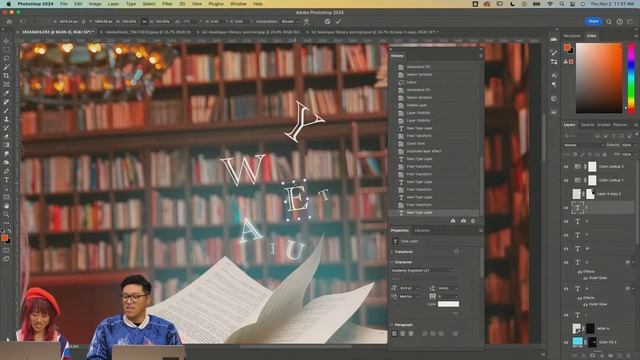Left-align text in Paragraph section
640x360 pixels.
point(394,333)
